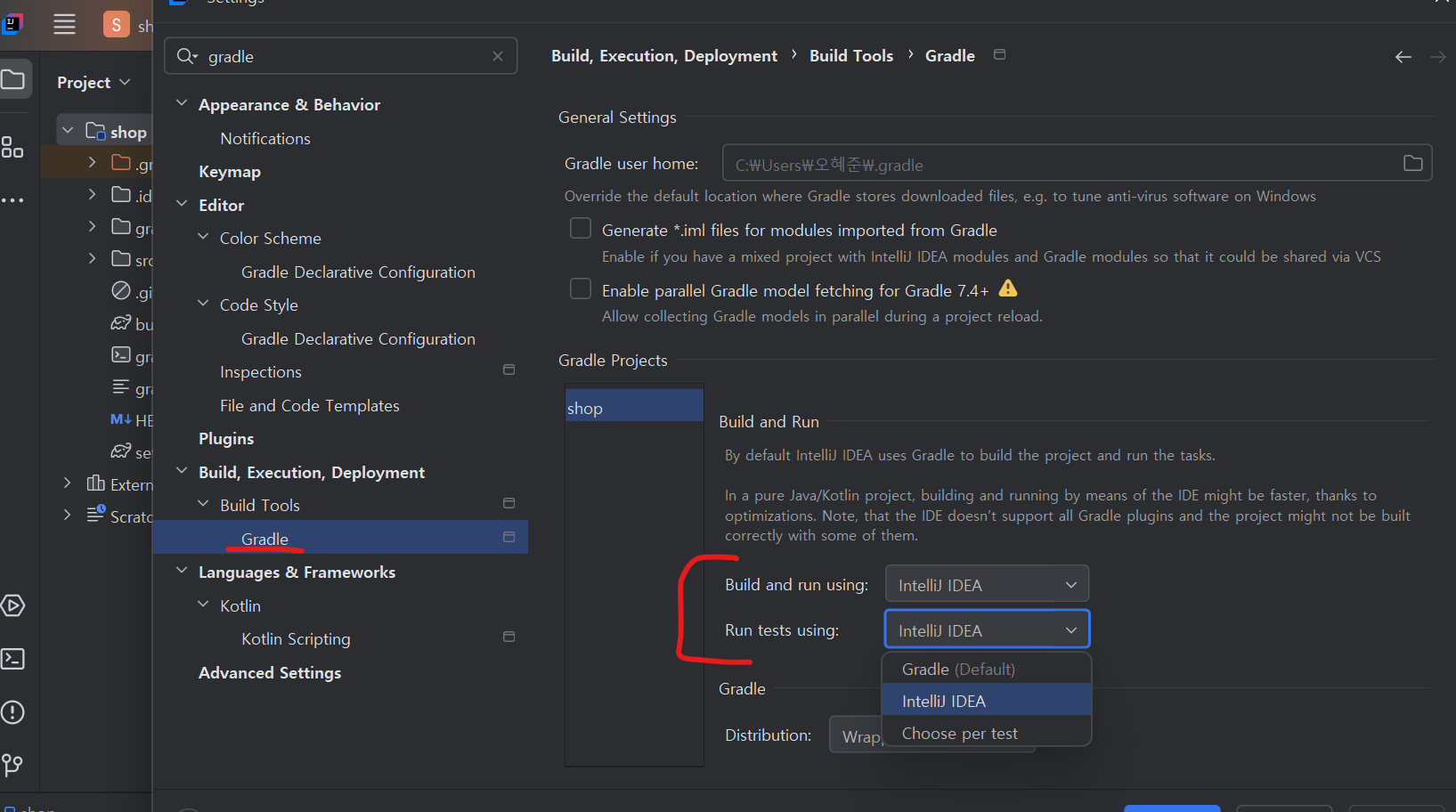1456x812 pixels.
Task: Select the shop Gradle project
Action: [634, 408]
